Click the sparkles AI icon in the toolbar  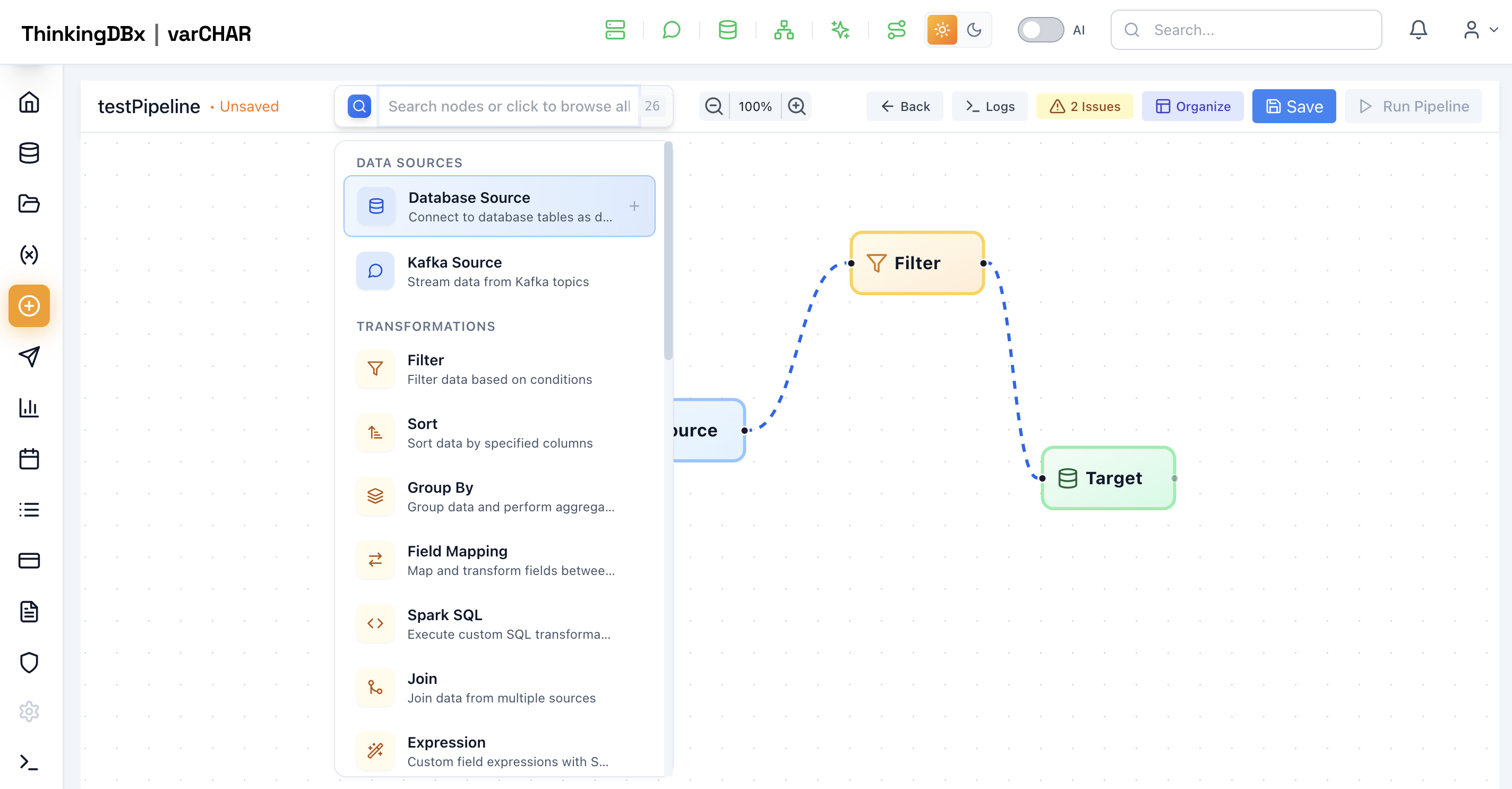pyautogui.click(x=840, y=30)
